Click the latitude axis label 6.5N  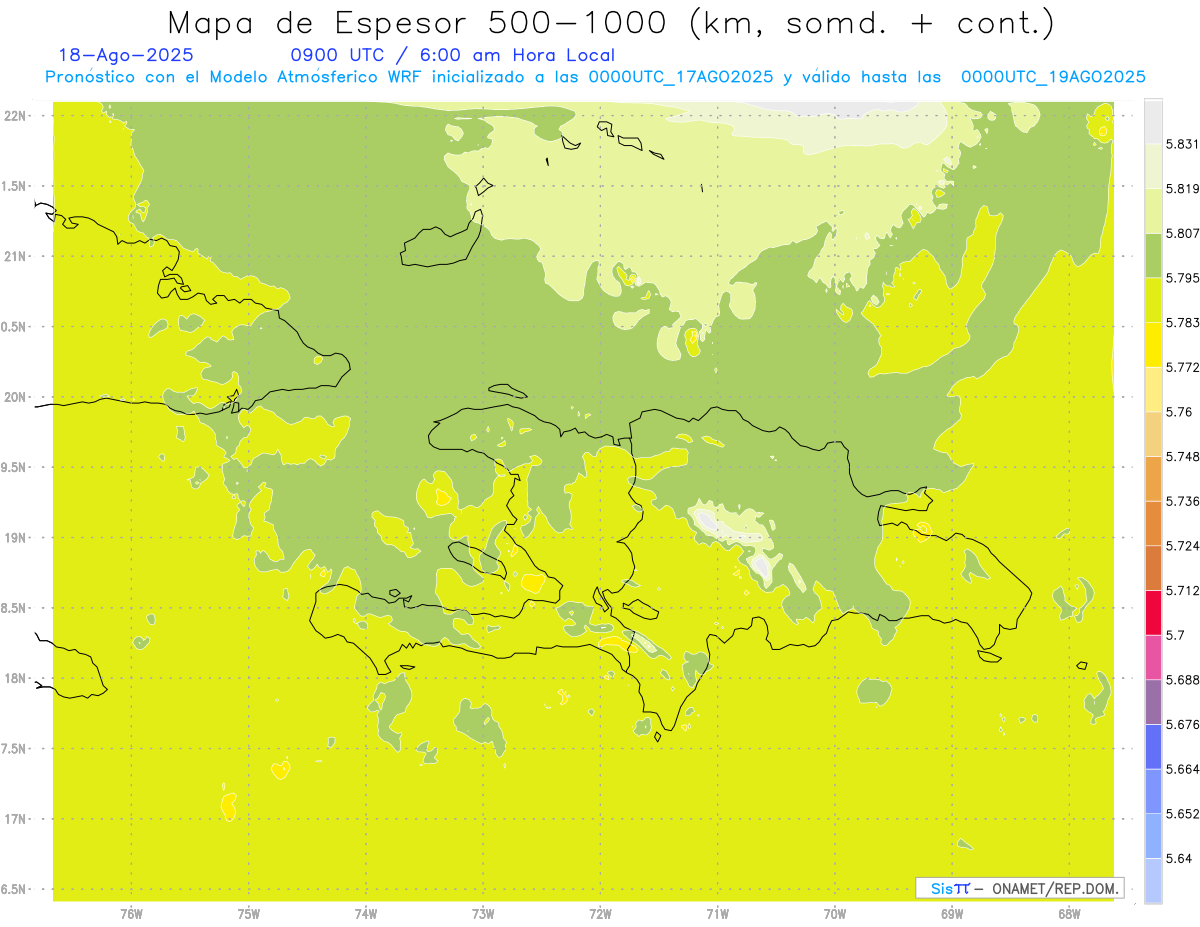[14, 889]
